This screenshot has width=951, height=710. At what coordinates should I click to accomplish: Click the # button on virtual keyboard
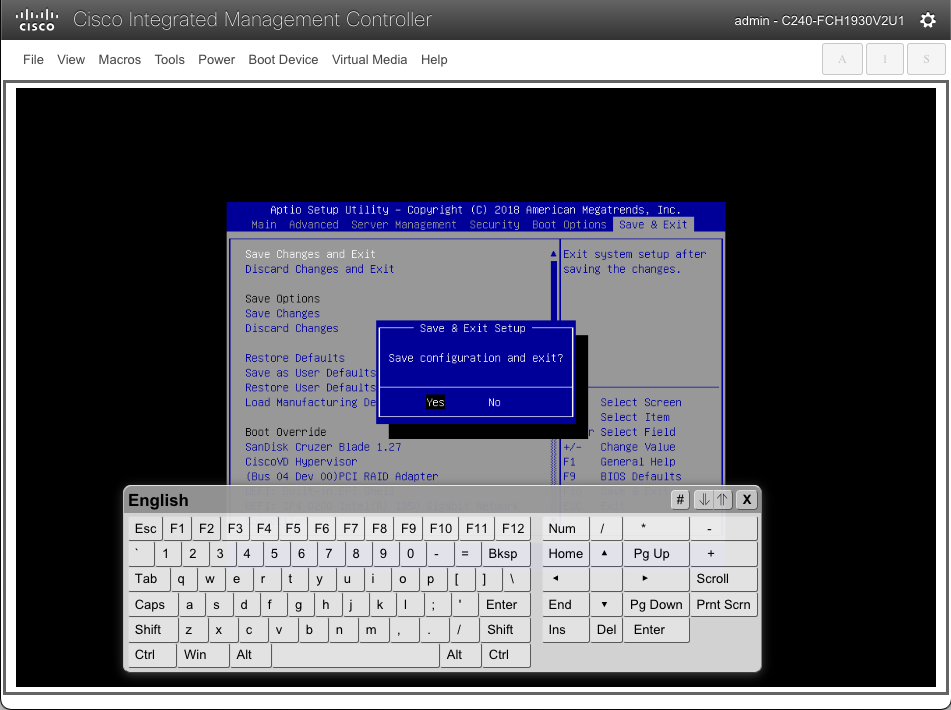click(680, 500)
